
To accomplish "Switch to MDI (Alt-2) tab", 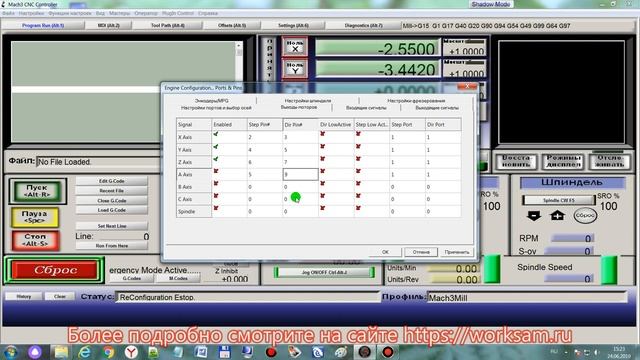I will 109,25.
